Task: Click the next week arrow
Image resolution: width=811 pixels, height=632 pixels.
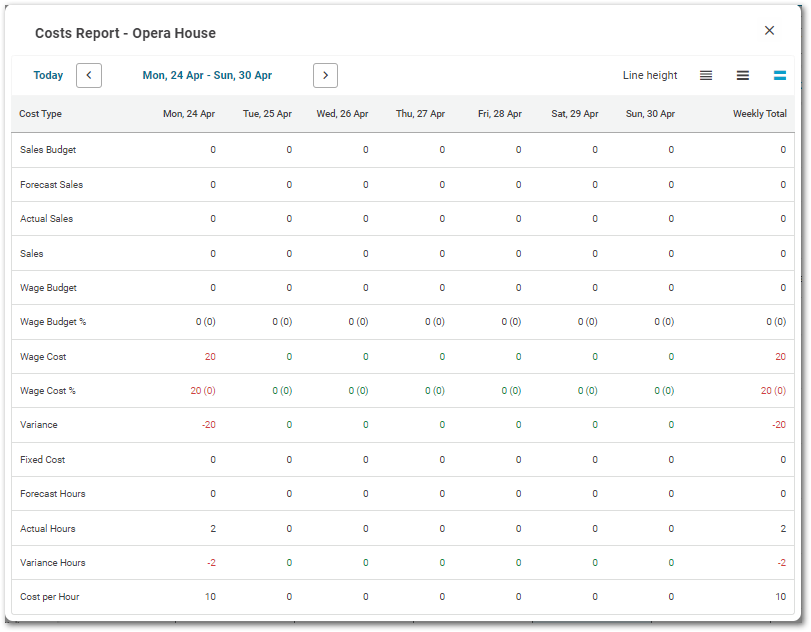Action: pyautogui.click(x=326, y=75)
